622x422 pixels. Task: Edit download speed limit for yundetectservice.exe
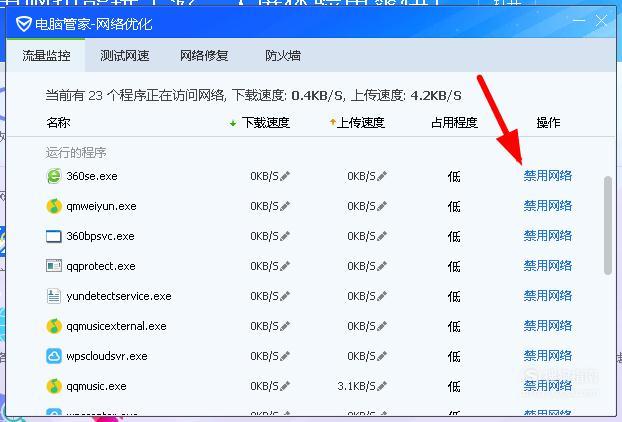click(285, 296)
